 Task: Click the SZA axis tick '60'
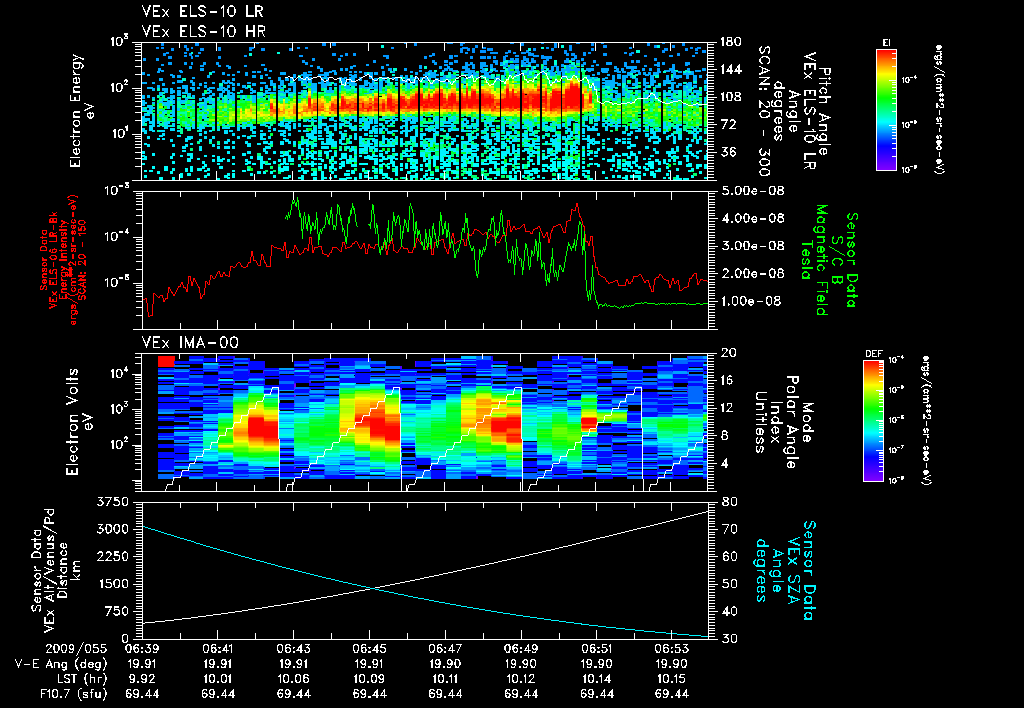click(x=730, y=556)
